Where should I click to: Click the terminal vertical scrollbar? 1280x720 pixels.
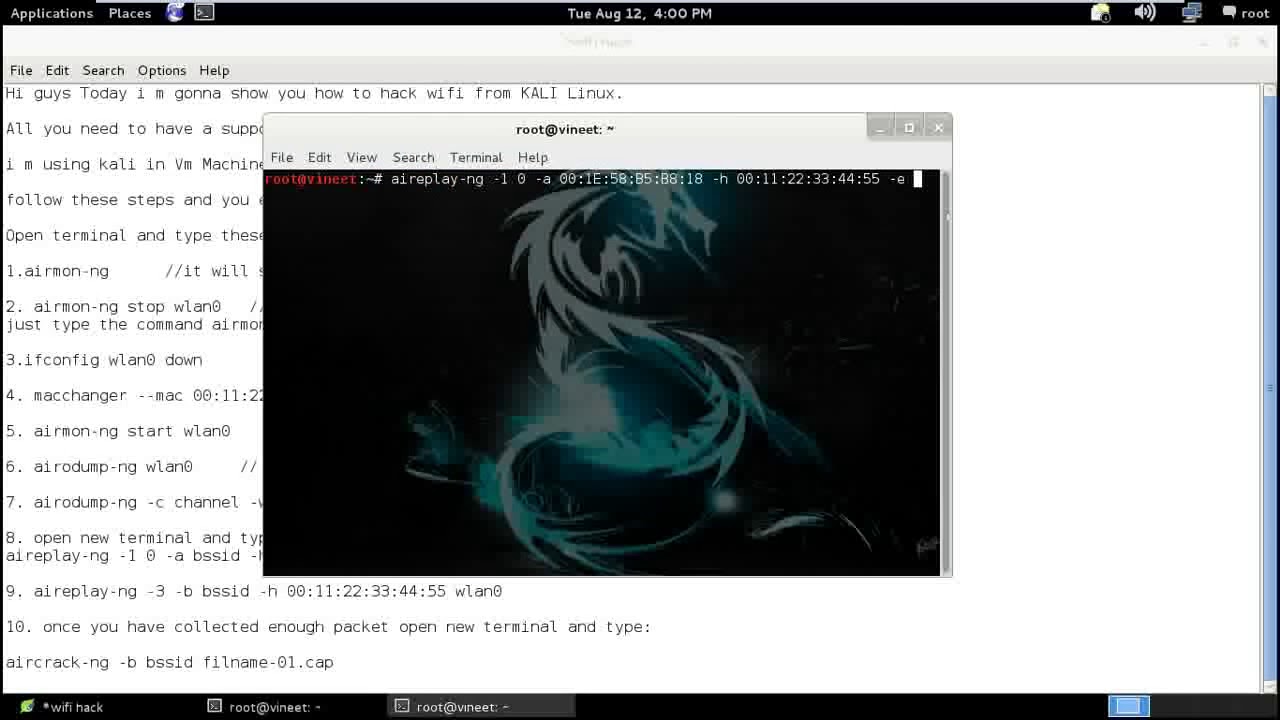(x=946, y=372)
